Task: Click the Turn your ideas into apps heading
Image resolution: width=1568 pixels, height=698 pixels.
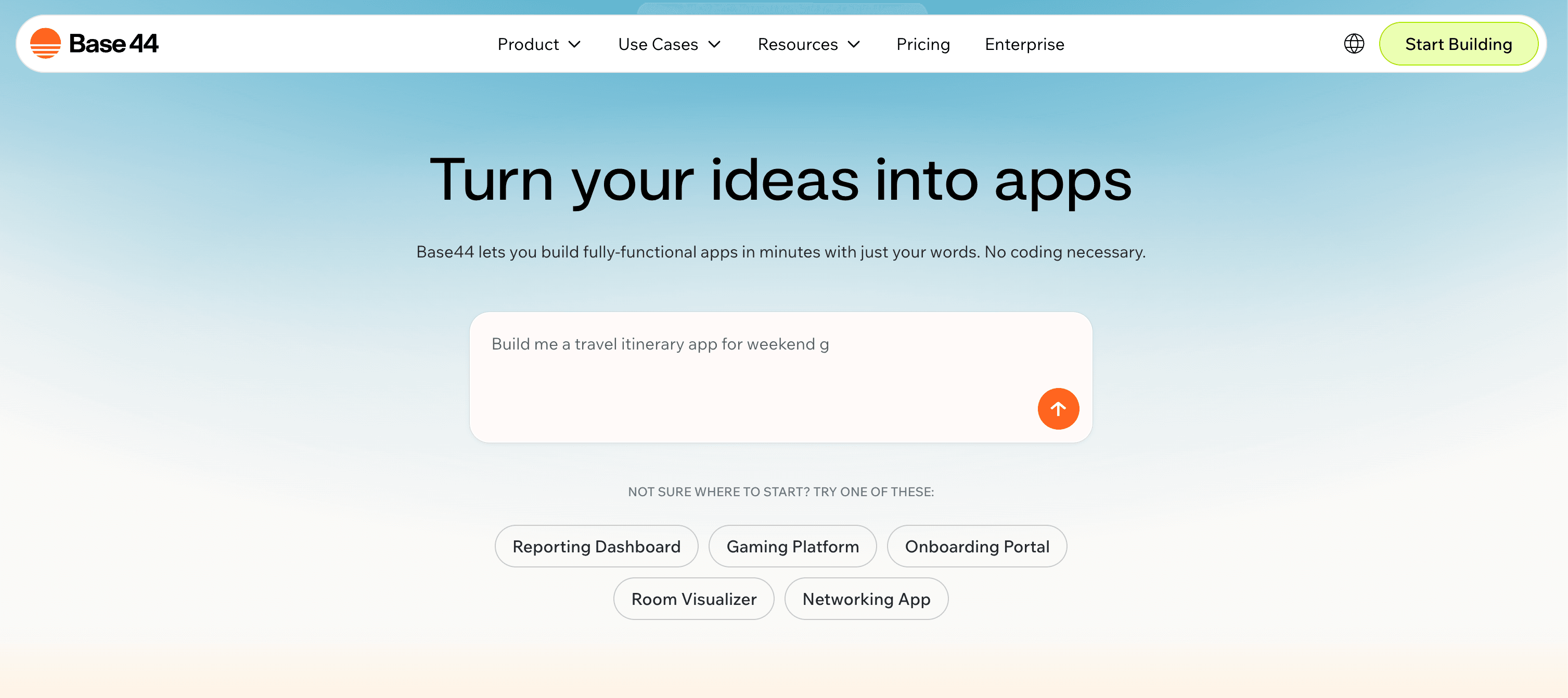Action: [780, 180]
